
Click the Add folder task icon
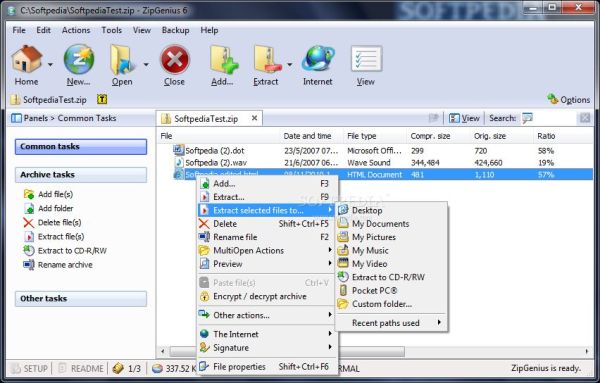click(29, 209)
